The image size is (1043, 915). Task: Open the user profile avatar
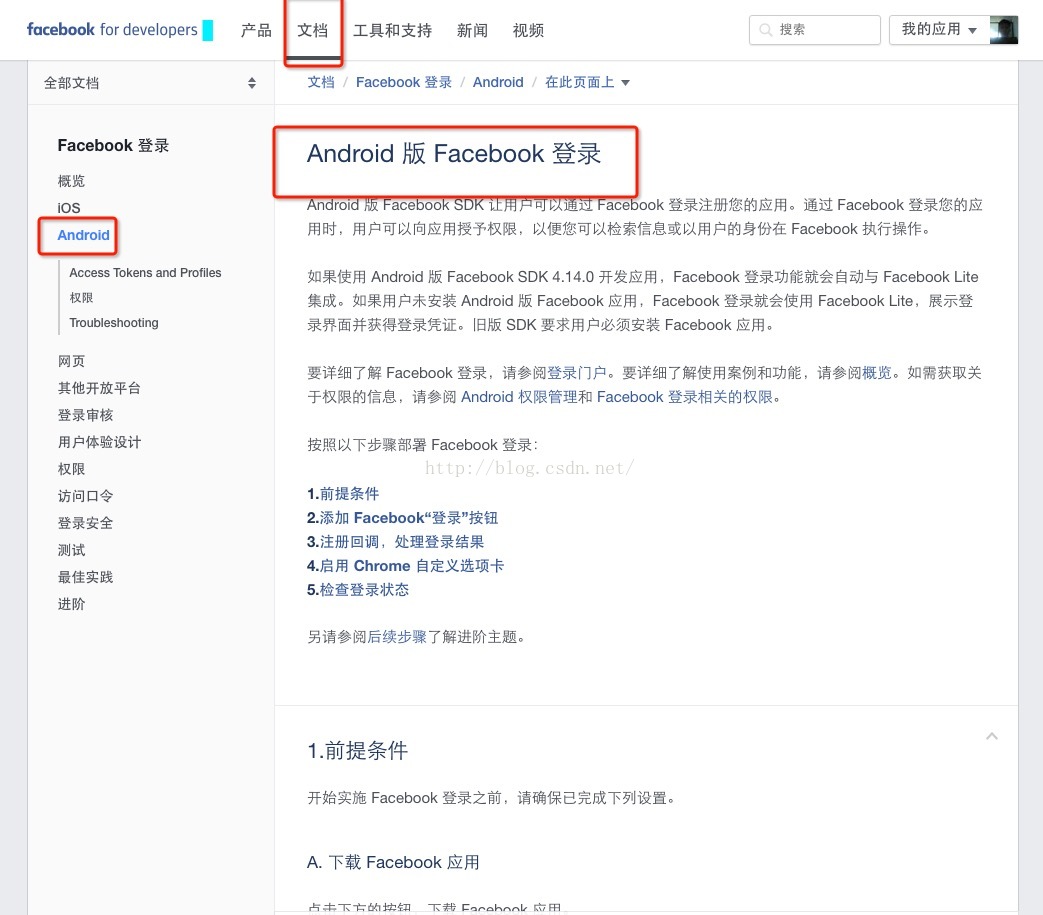tap(1004, 30)
